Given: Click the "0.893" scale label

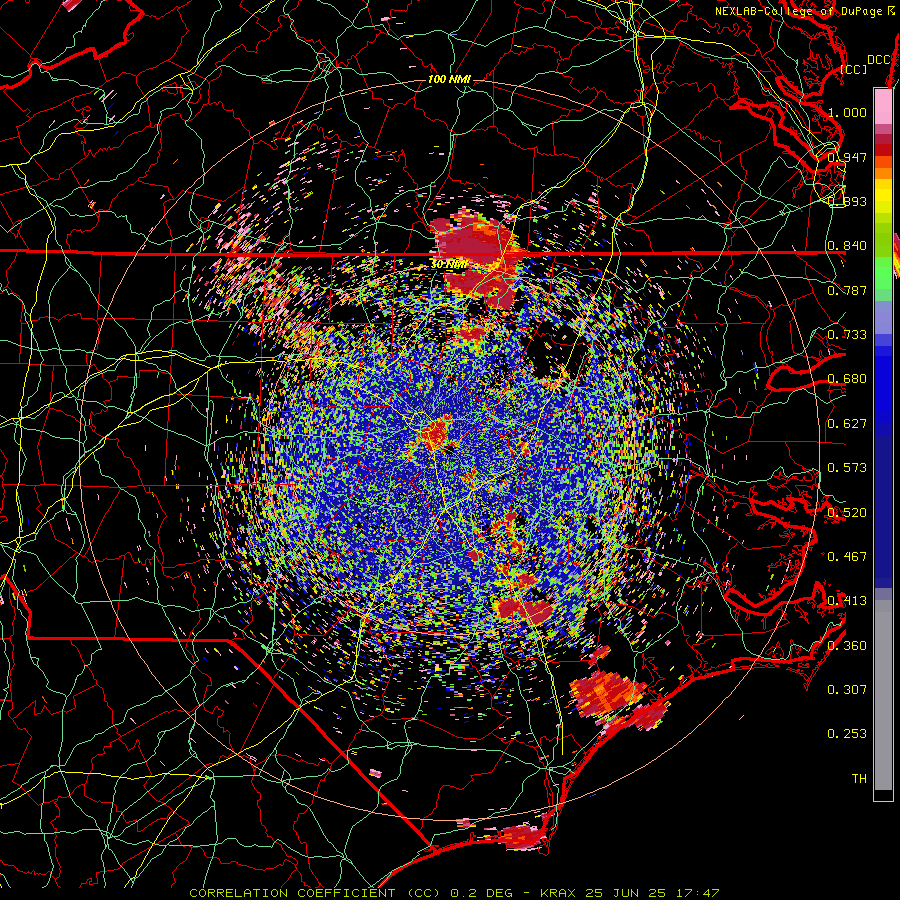Looking at the screenshot, I should coord(847,201).
